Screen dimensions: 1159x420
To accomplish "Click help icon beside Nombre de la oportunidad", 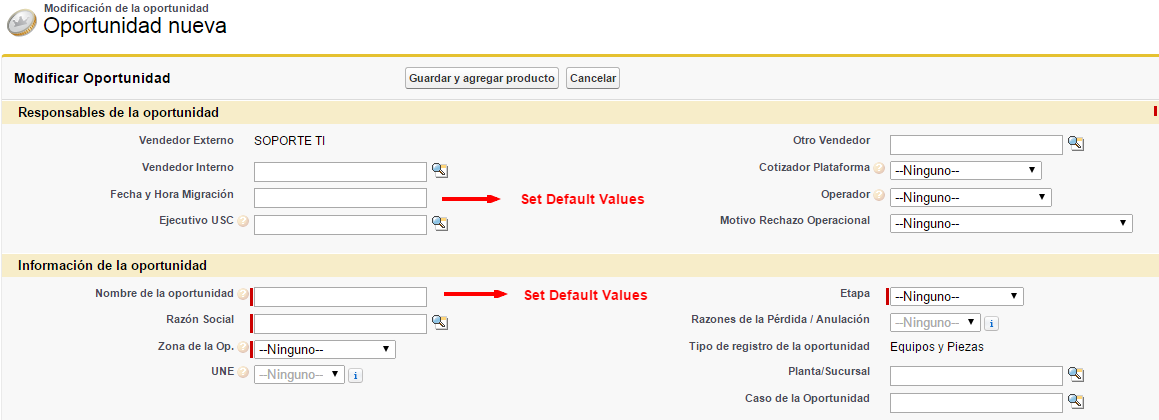I will [x=242, y=295].
